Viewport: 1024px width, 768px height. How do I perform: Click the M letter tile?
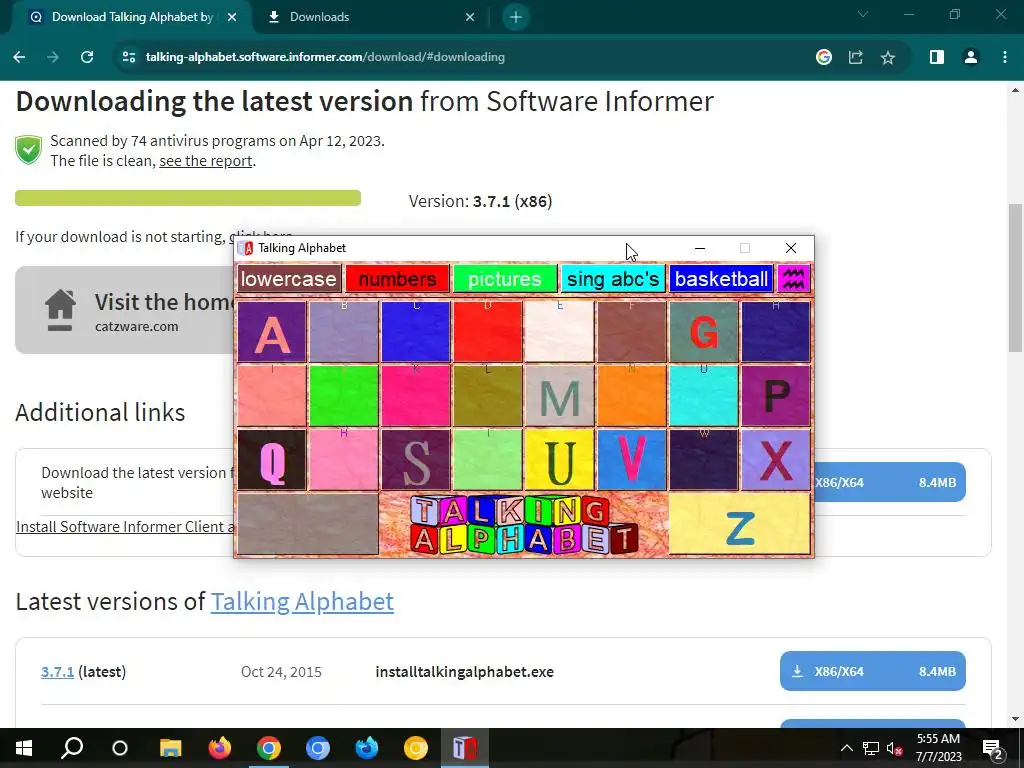(x=560, y=395)
